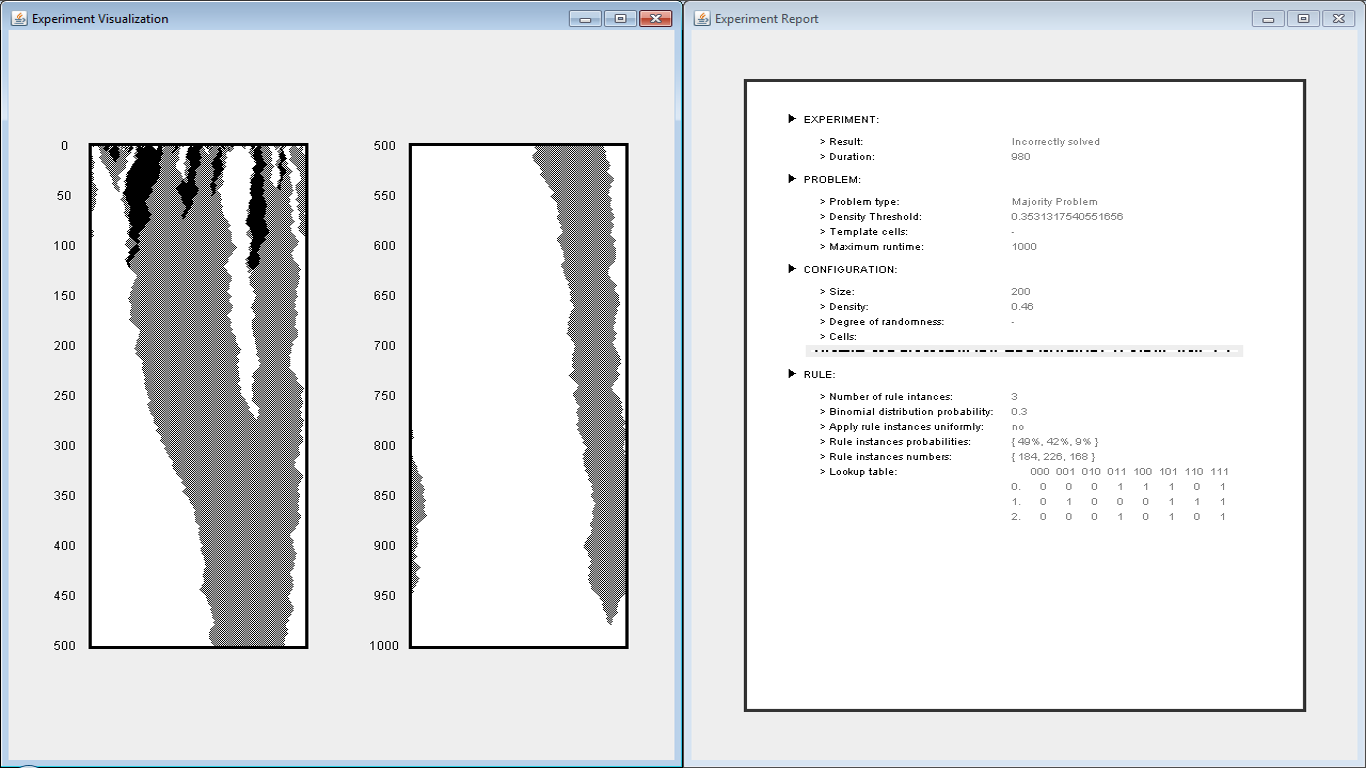The height and width of the screenshot is (768, 1366).
Task: Maximize the Experiment Visualization window
Action: [619, 19]
